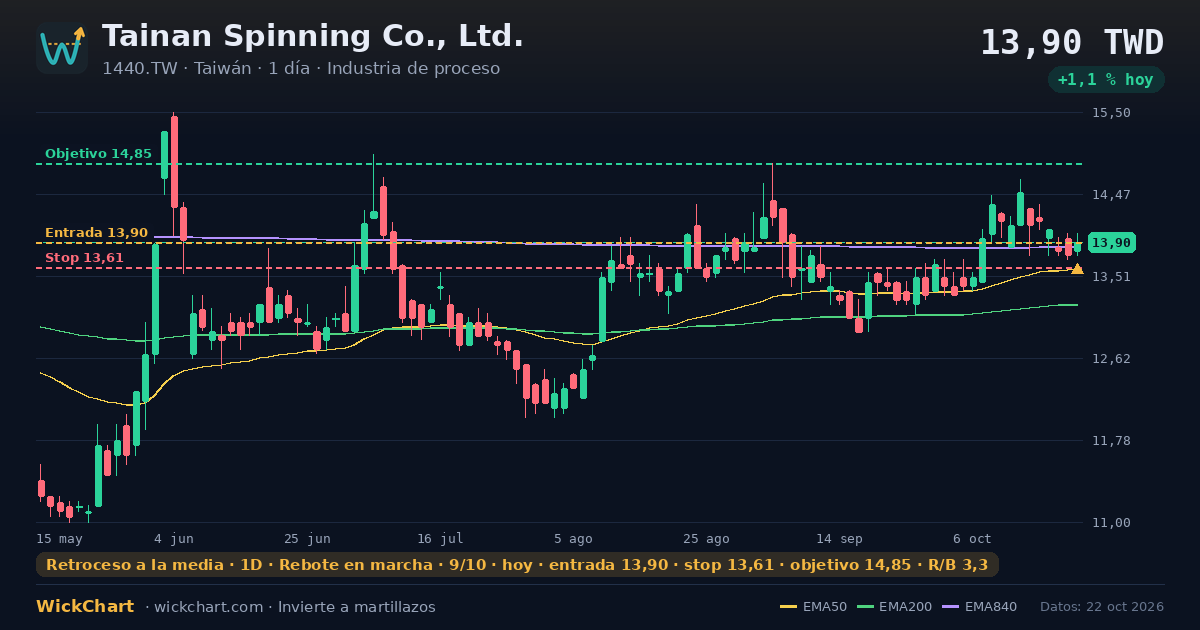The width and height of the screenshot is (1200, 630).
Task: Click the Retroceso a la media signal banner
Action: click(517, 565)
